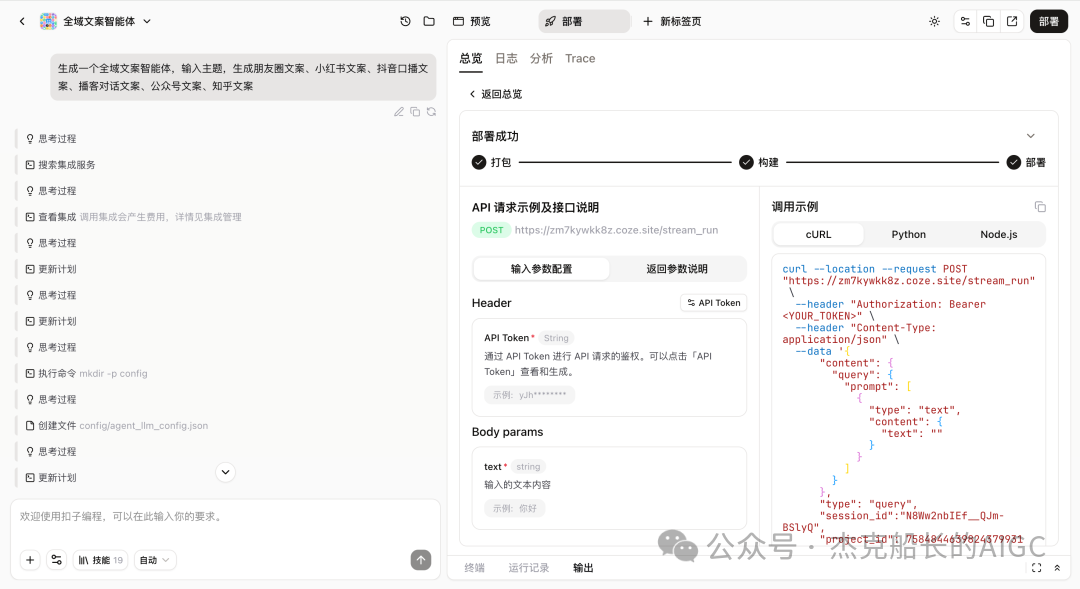Open the chat settings sliders button
This screenshot has height=589, width=1080.
pos(56,560)
